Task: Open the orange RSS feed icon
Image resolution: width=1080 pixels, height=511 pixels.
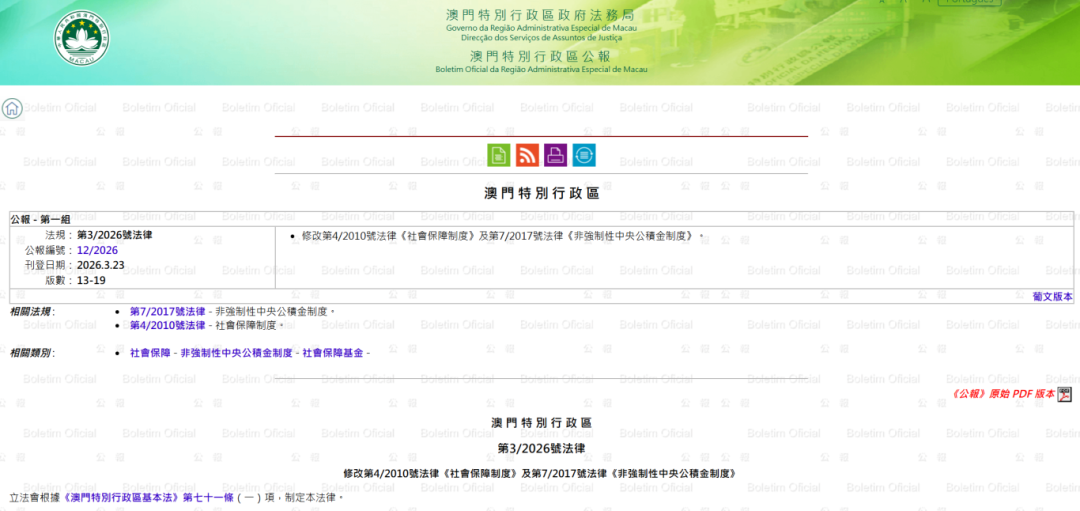Action: click(527, 155)
